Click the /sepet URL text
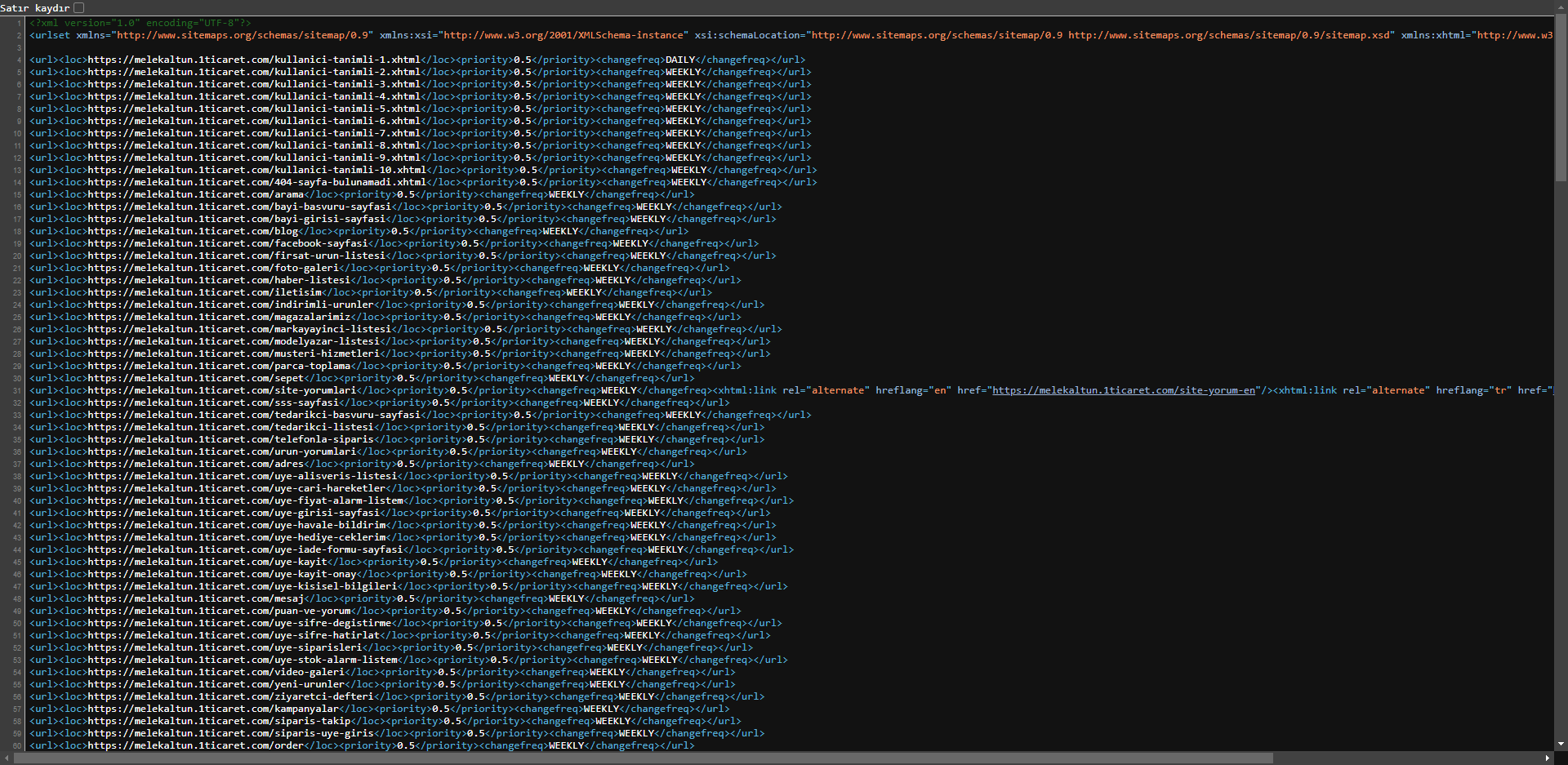 pyautogui.click(x=195, y=378)
